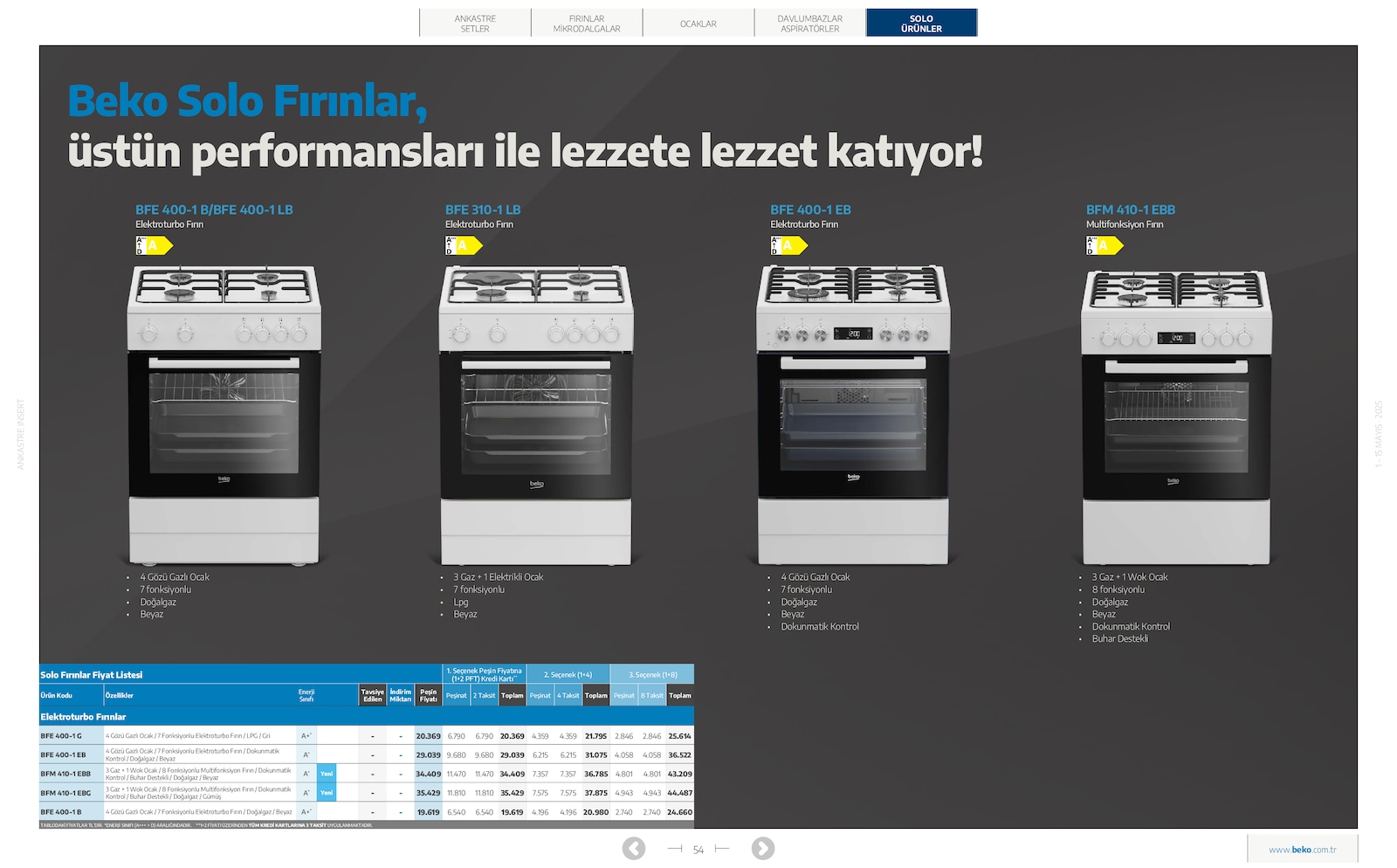Go to the previous page arrow

(x=634, y=848)
